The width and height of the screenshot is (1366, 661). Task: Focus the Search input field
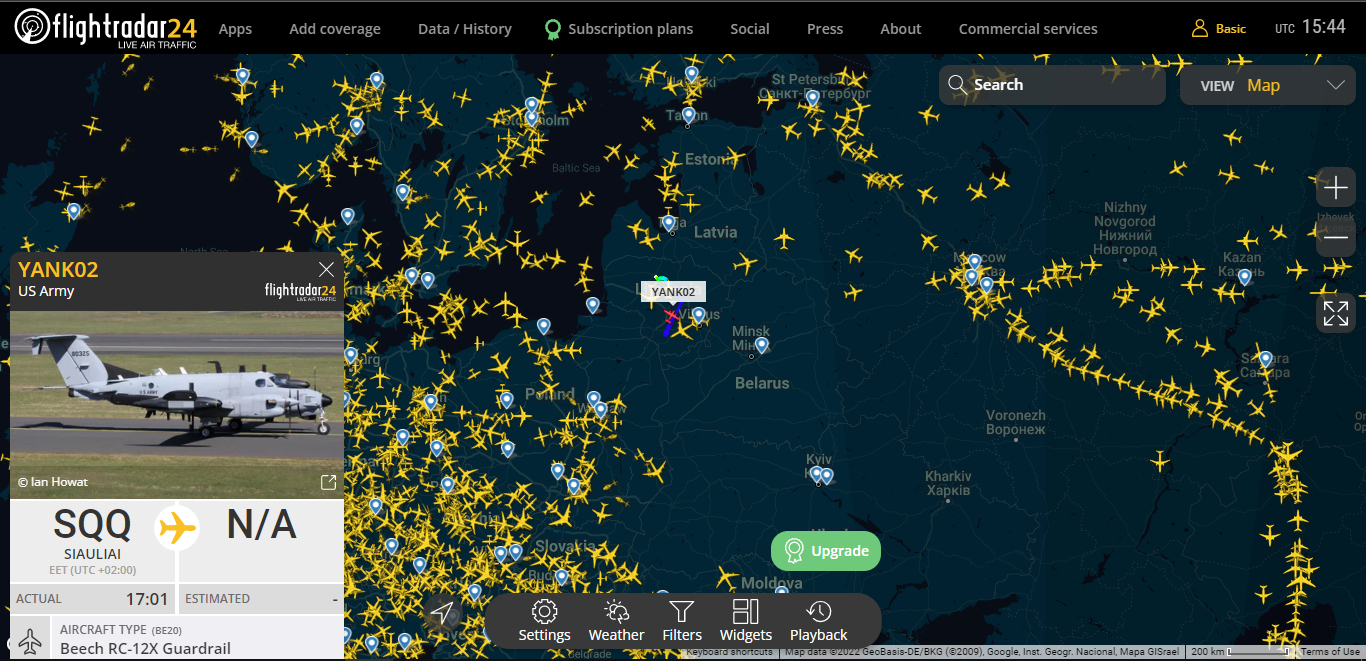[x=1052, y=85]
